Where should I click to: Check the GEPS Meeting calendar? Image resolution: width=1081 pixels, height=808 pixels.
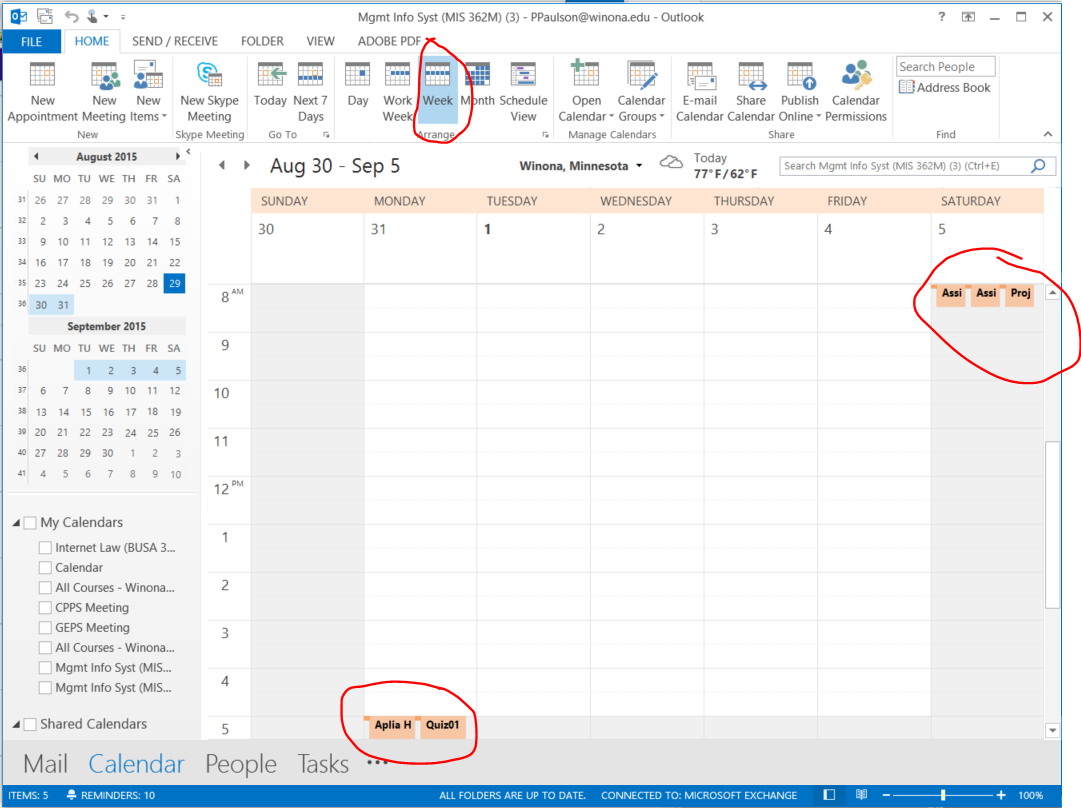pyautogui.click(x=46, y=627)
